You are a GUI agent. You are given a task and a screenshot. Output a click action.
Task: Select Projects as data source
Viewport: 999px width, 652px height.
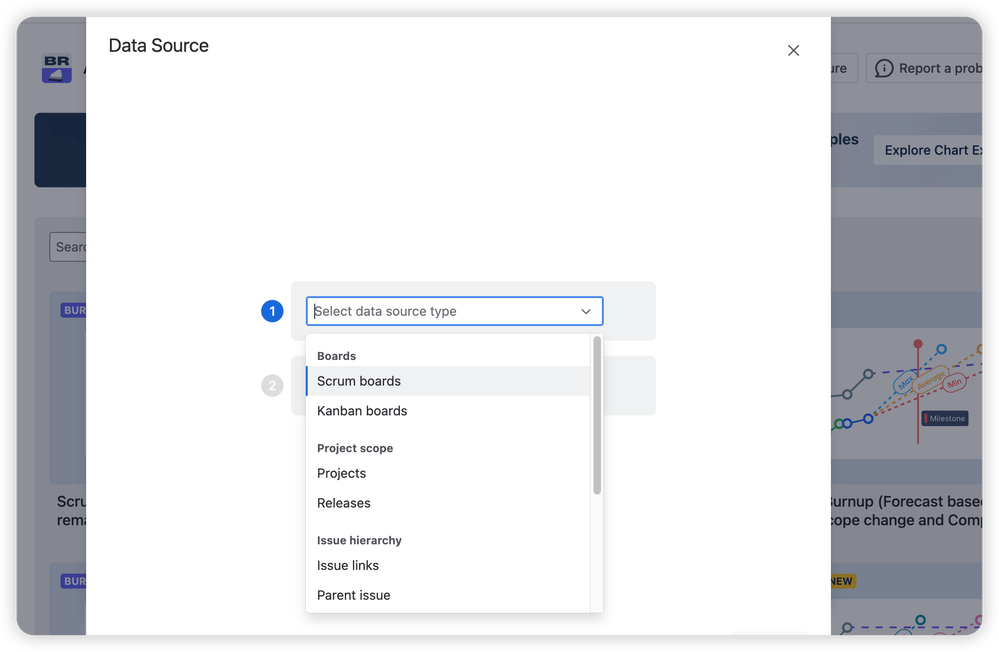coord(448,474)
